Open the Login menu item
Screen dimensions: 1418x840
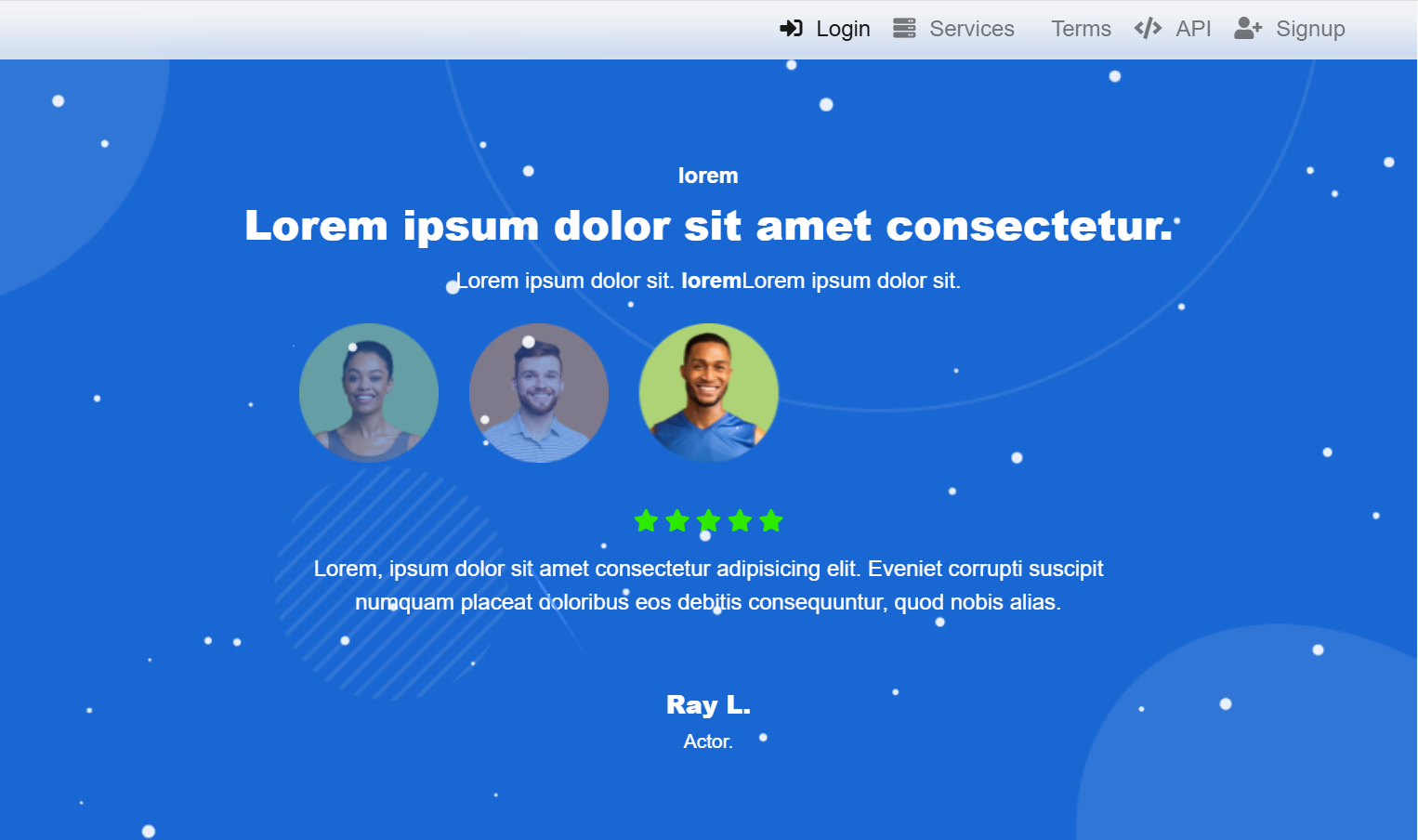[825, 29]
